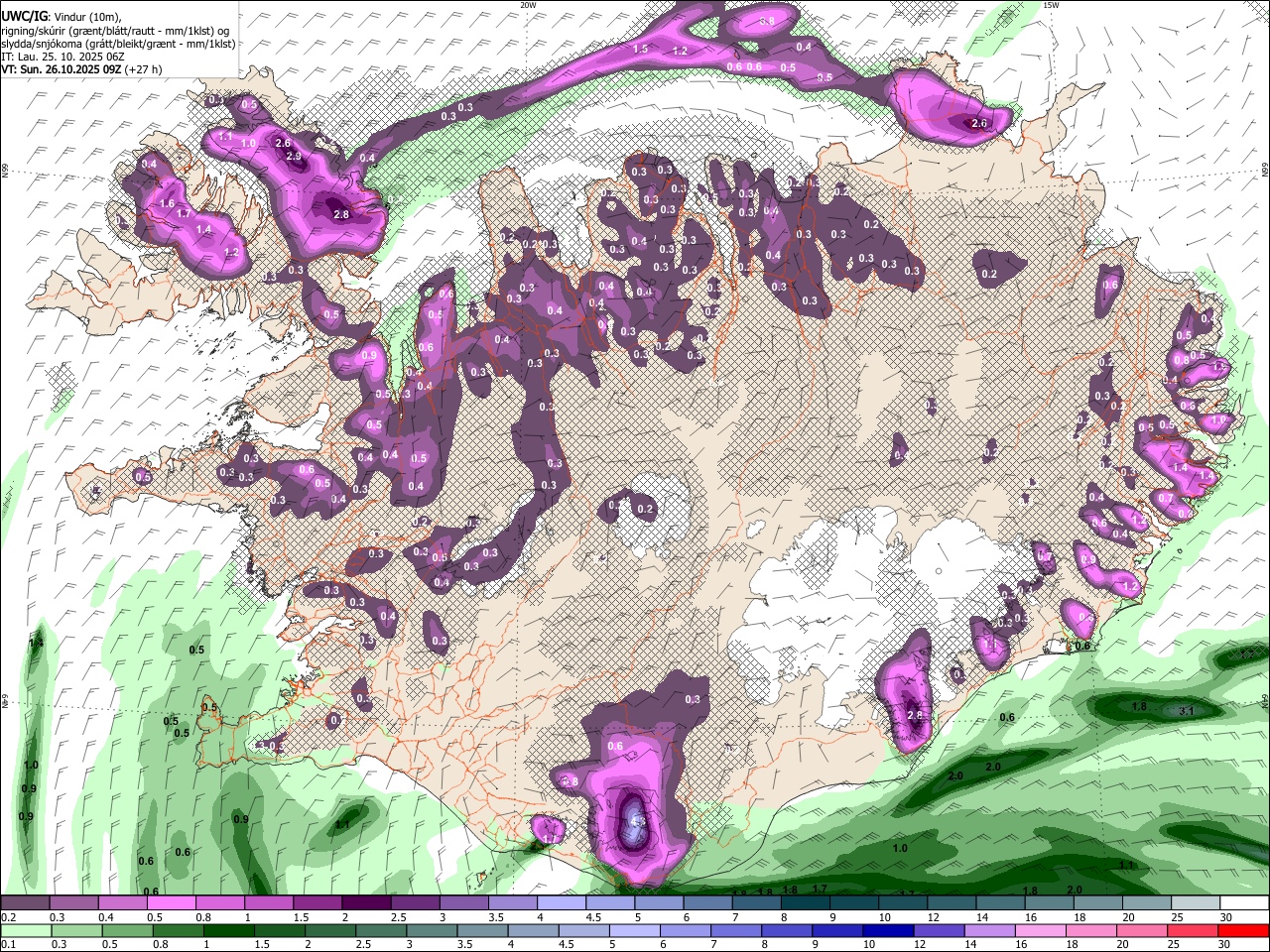Click the '15W' longitude label on the top edge

(x=1051, y=5)
